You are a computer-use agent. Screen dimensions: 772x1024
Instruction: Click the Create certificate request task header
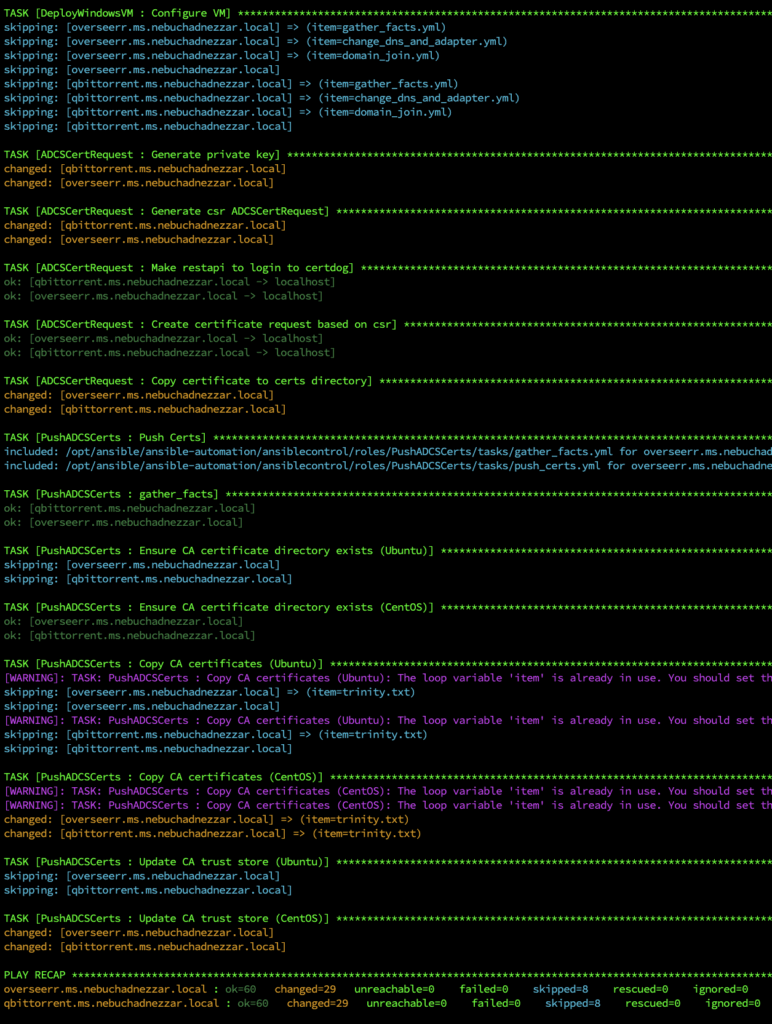(200, 324)
